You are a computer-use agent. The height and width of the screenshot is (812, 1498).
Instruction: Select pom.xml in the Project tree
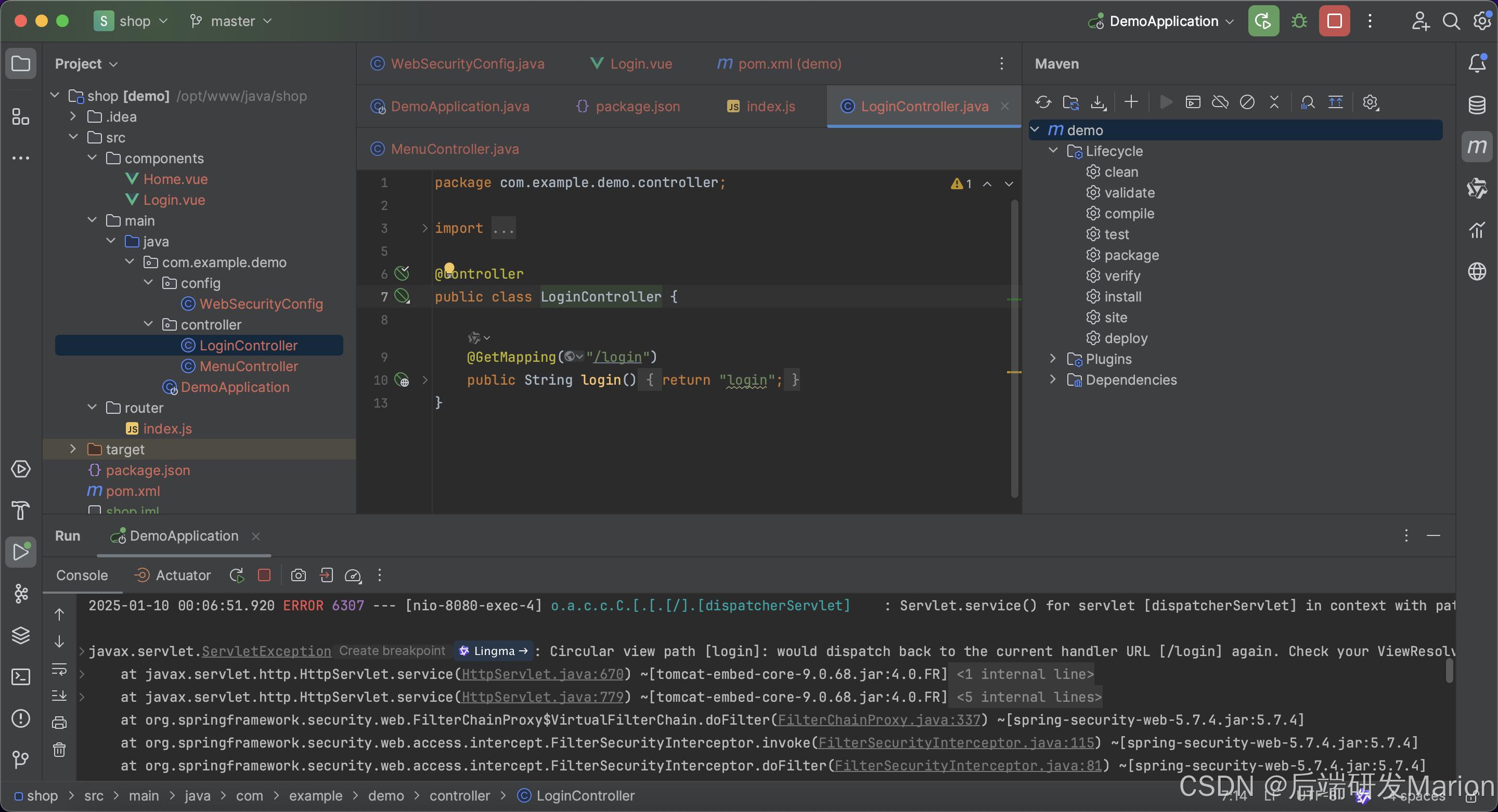133,491
